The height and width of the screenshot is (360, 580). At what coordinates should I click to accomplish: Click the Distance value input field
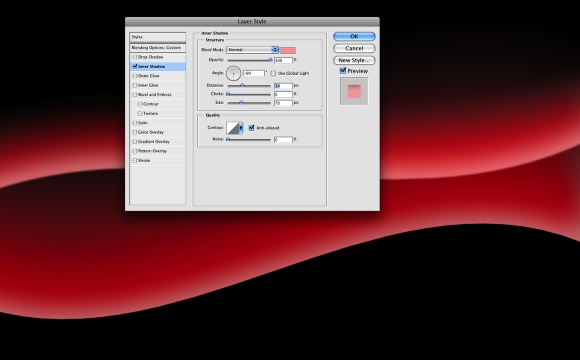click(283, 86)
